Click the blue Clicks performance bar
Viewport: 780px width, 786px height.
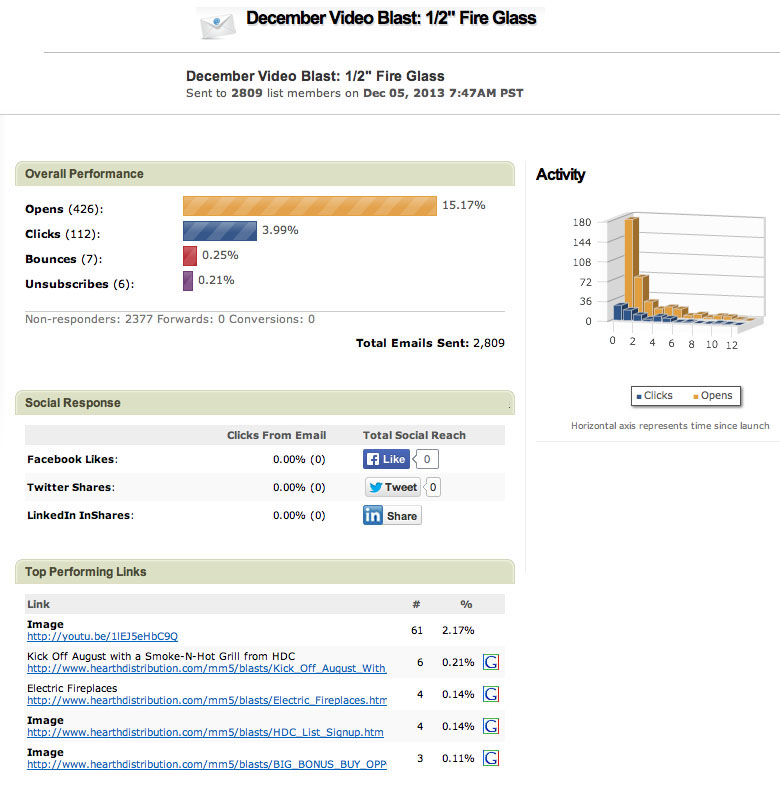[220, 231]
